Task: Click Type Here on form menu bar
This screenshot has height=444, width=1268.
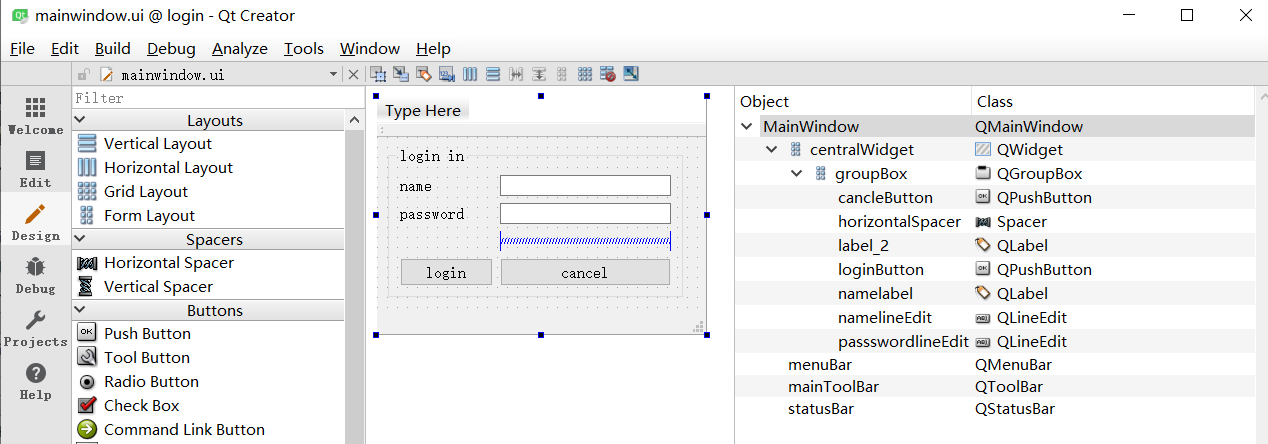Action: tap(423, 111)
